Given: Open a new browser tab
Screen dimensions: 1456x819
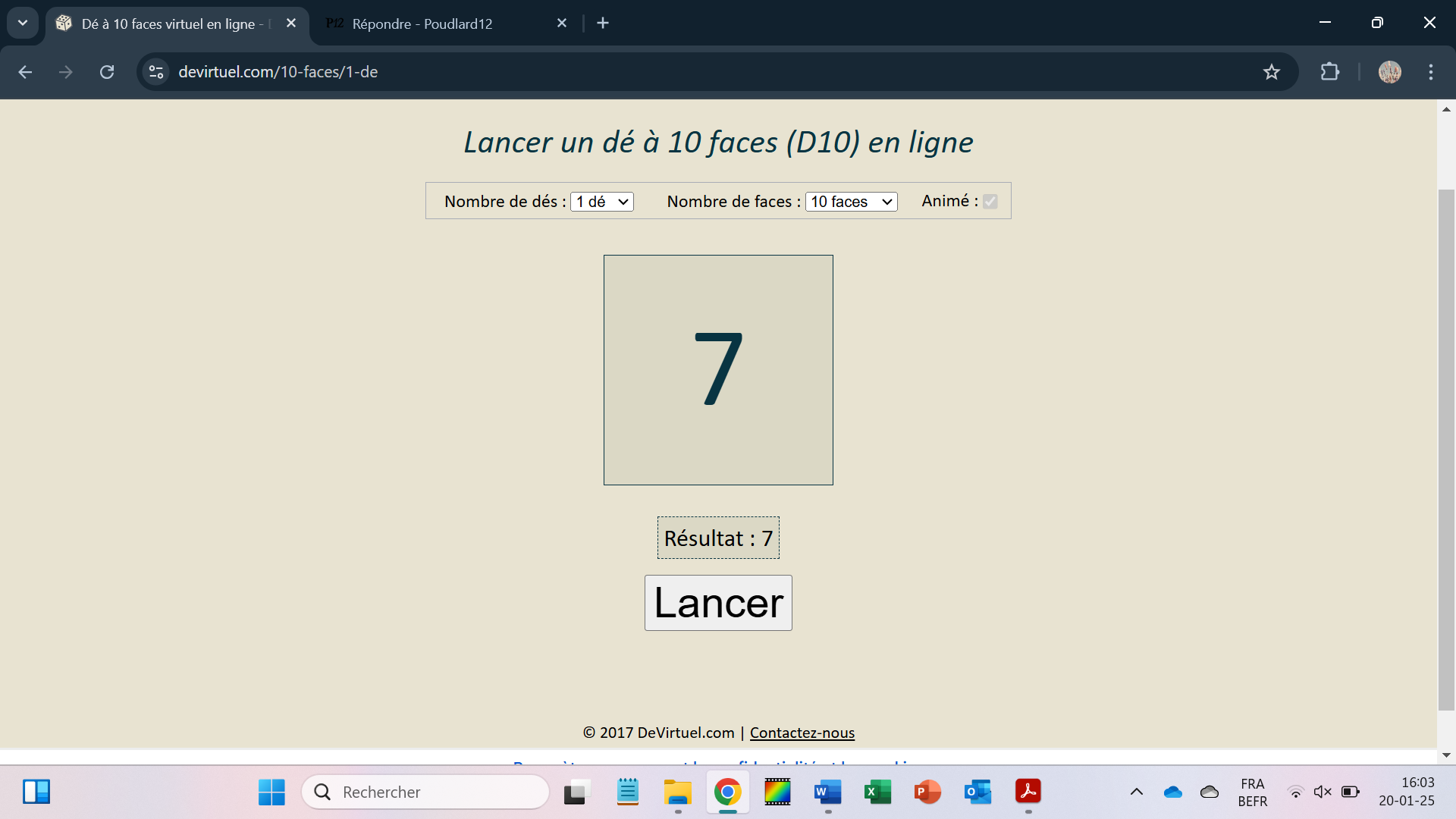Looking at the screenshot, I should pos(603,24).
